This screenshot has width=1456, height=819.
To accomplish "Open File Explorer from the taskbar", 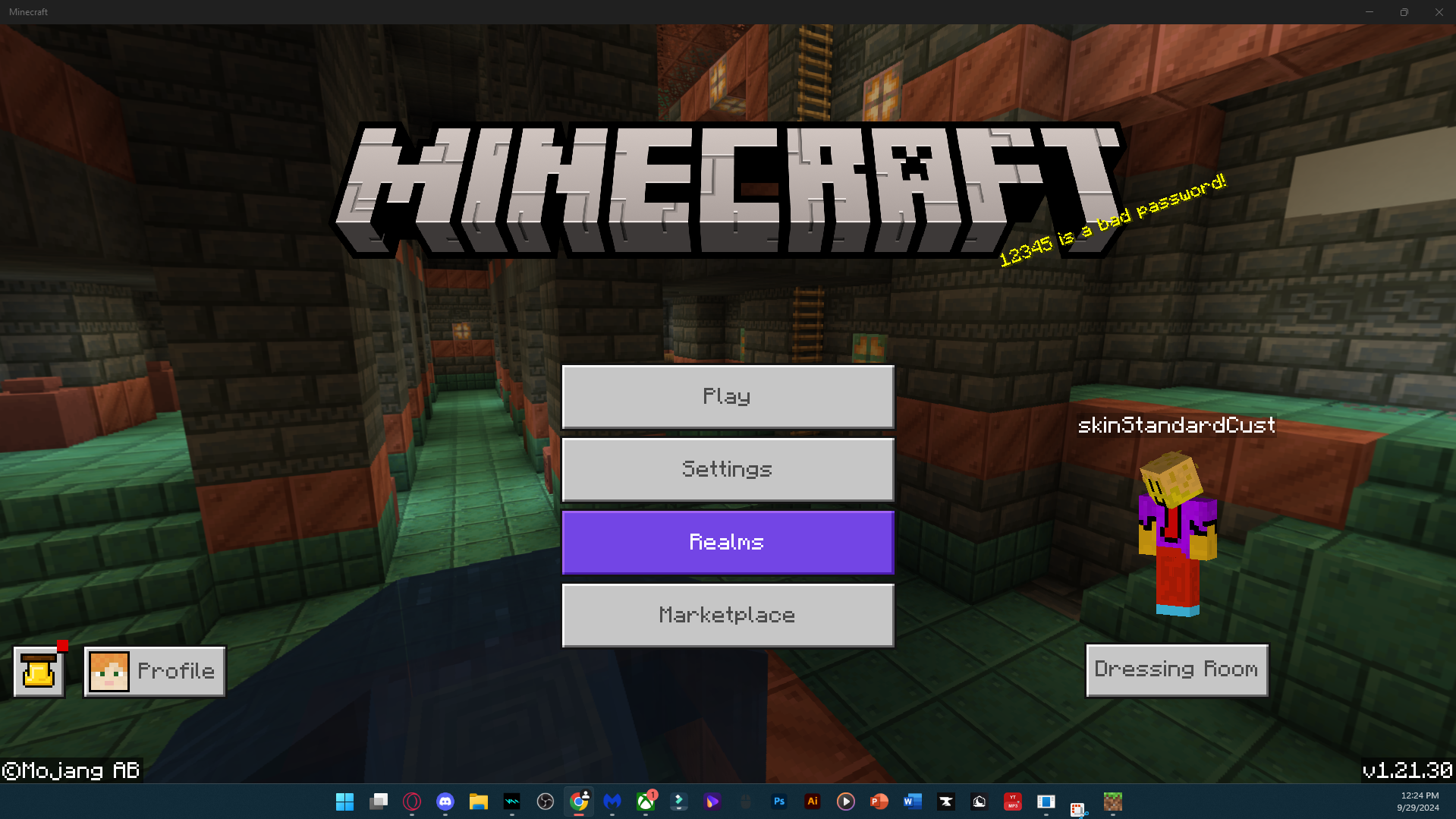I will (479, 802).
